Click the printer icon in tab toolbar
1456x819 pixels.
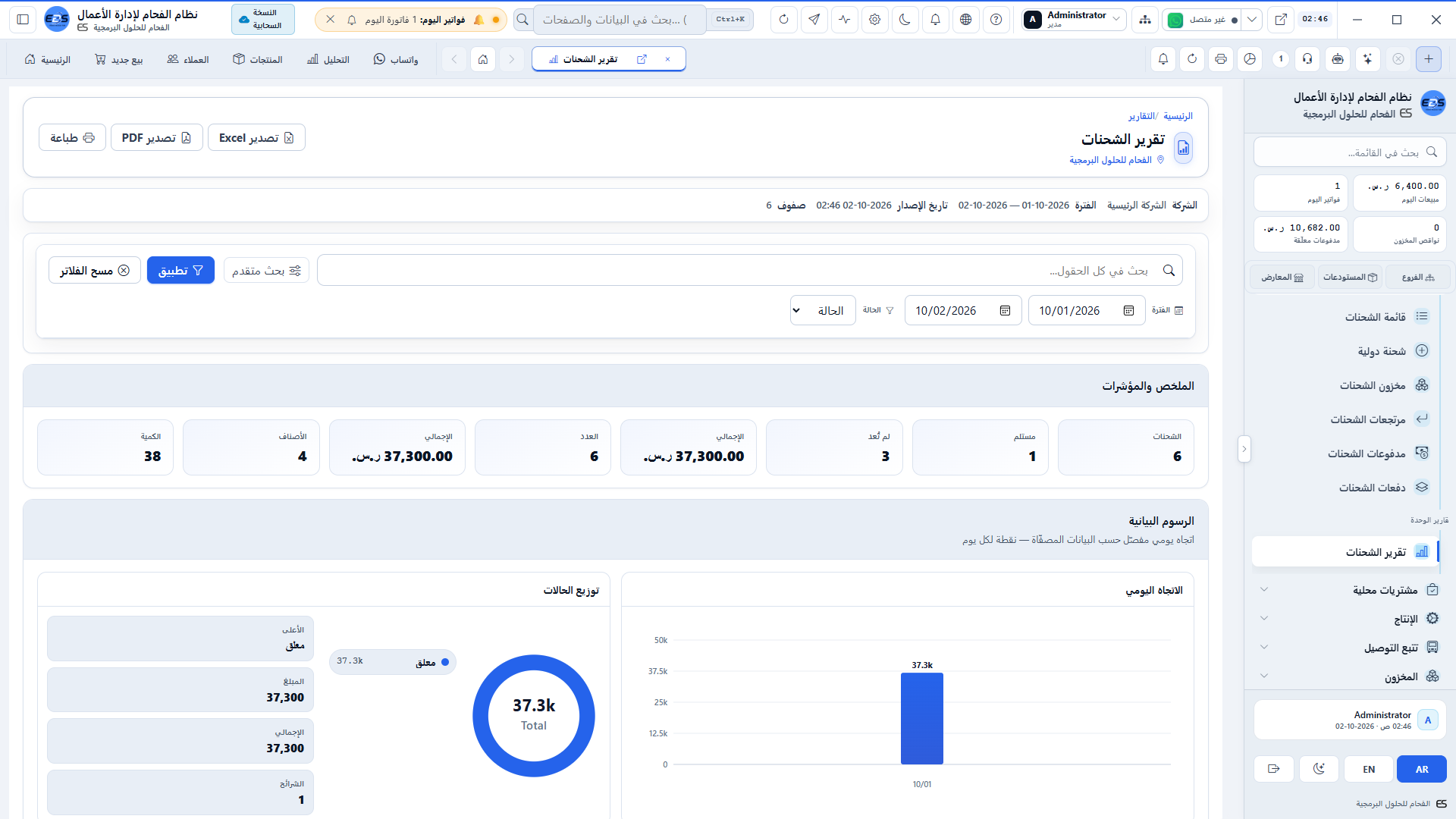[x=1220, y=58]
